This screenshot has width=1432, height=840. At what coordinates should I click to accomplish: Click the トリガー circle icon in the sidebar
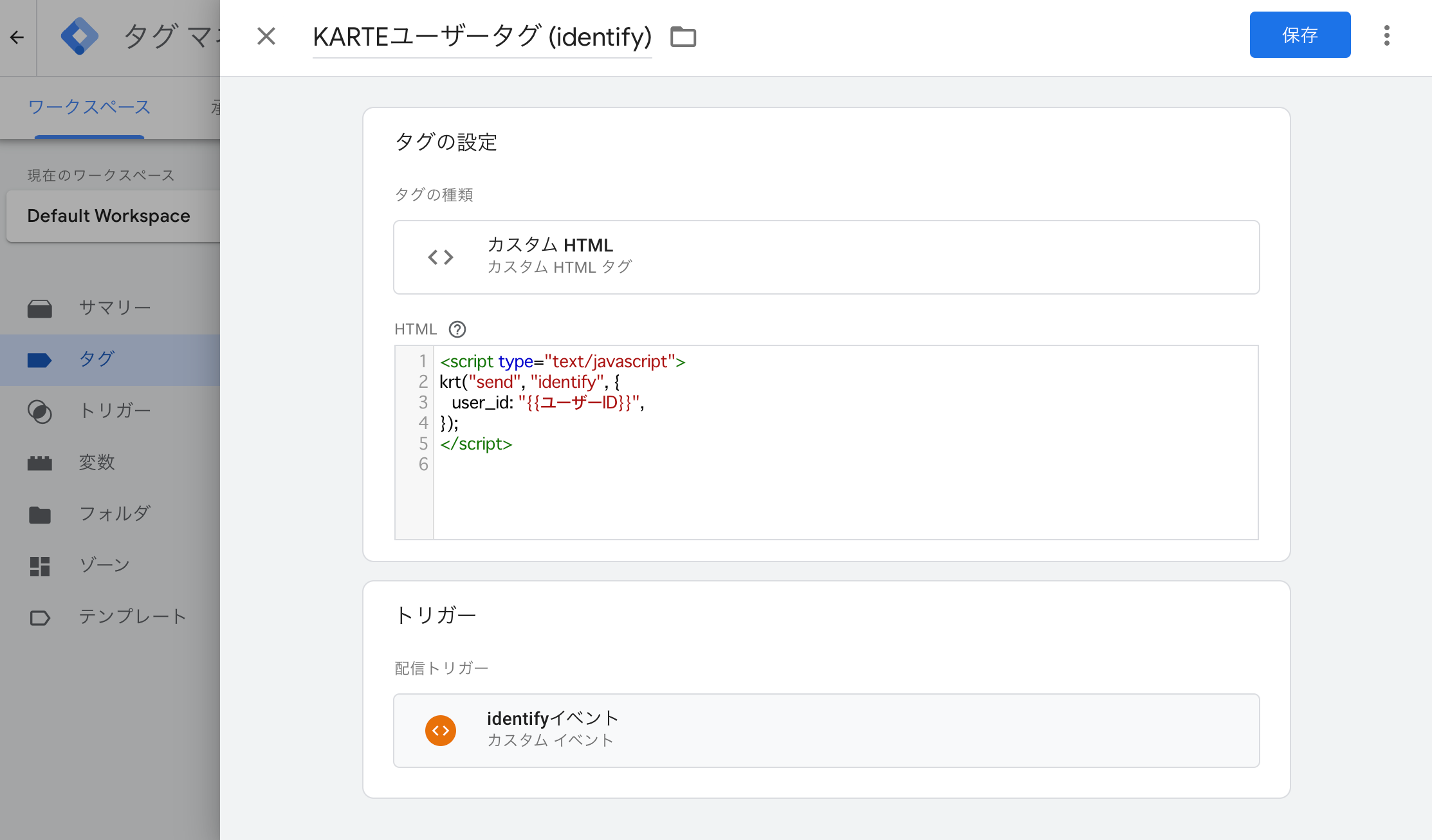(x=40, y=412)
